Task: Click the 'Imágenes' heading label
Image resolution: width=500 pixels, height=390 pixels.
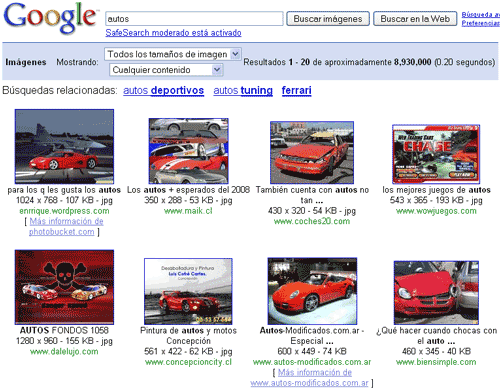Action: (26, 62)
